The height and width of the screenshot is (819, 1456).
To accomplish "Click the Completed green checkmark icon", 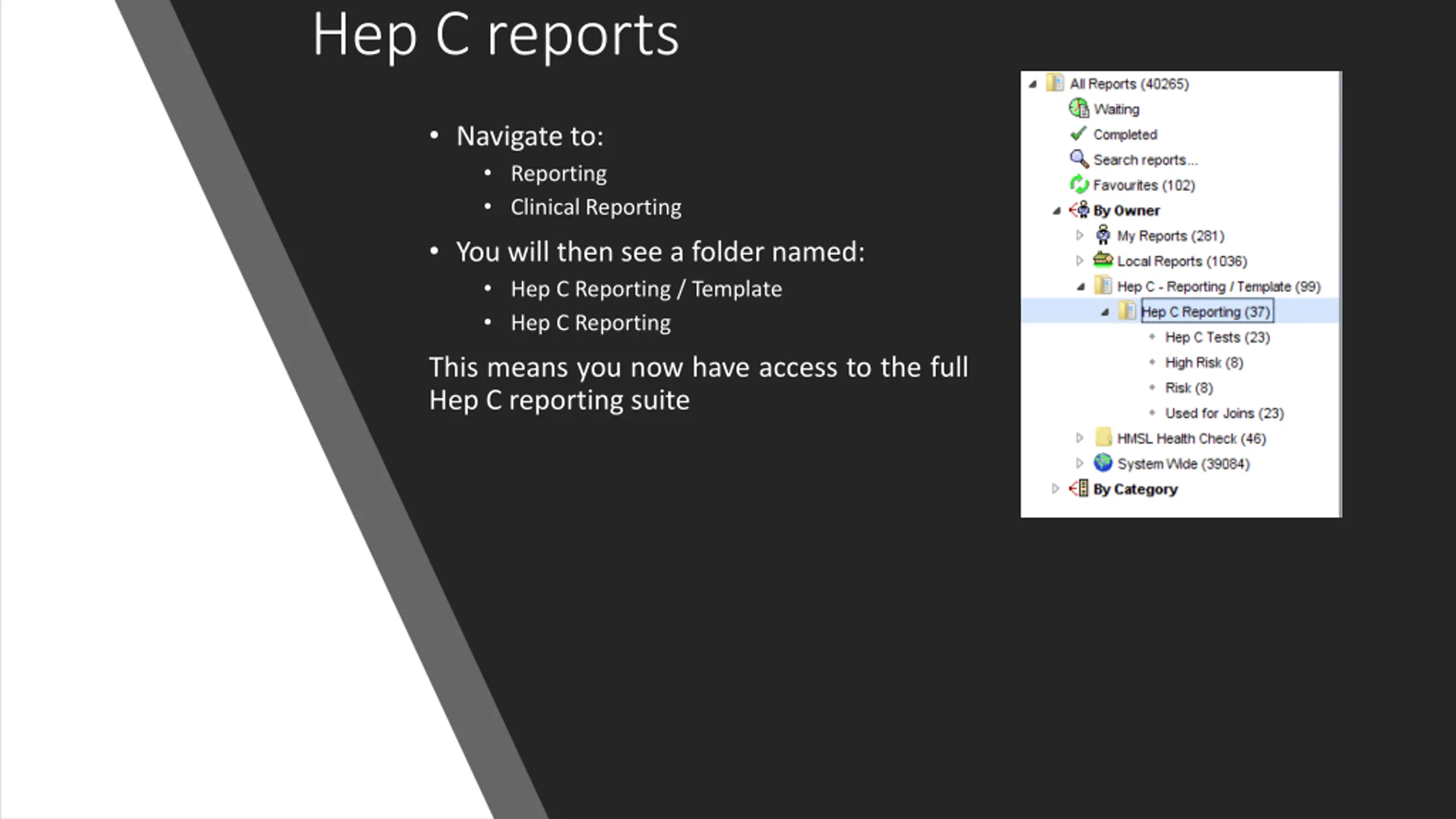I will click(x=1078, y=134).
